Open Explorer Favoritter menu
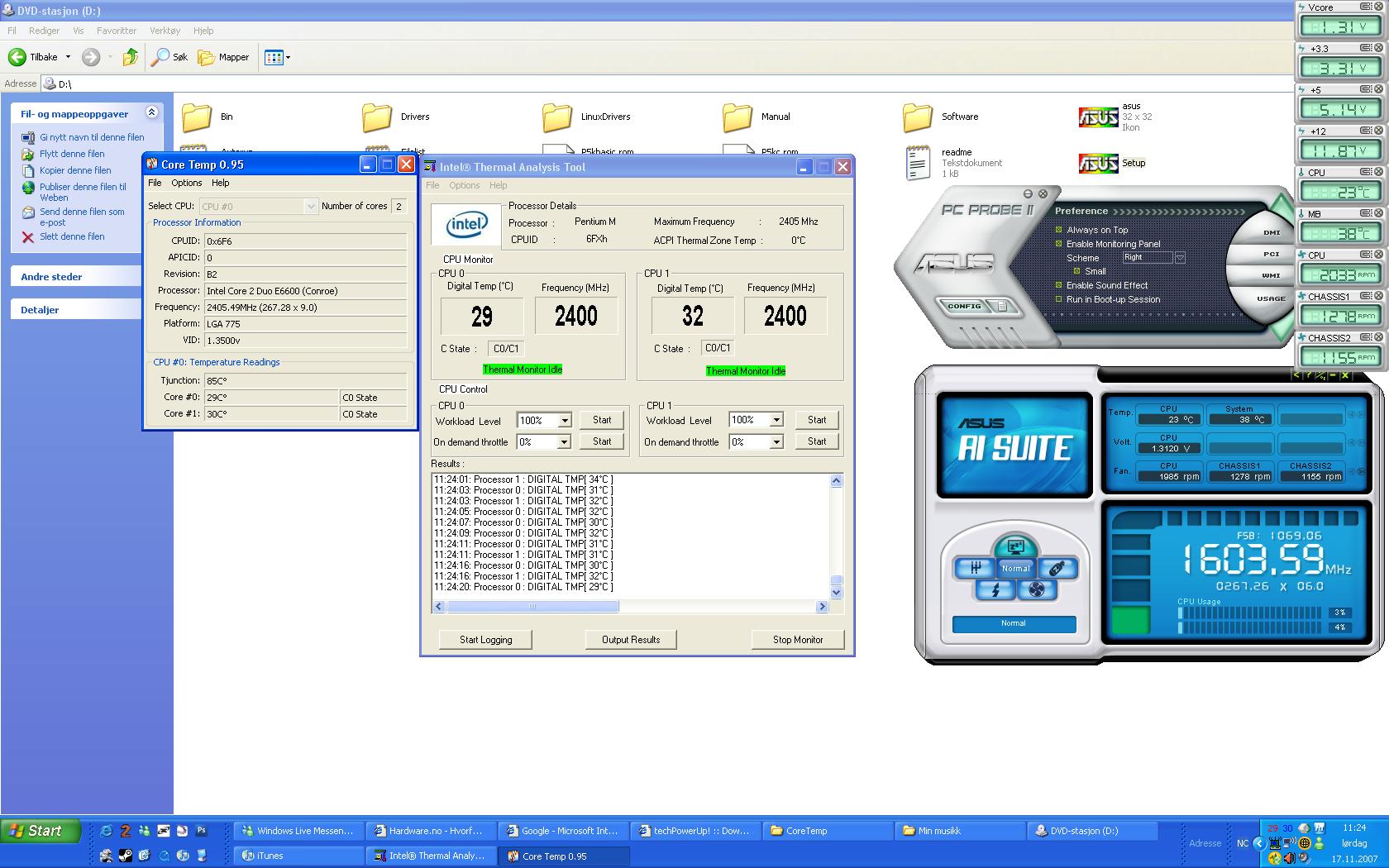1389x868 pixels. 117,31
